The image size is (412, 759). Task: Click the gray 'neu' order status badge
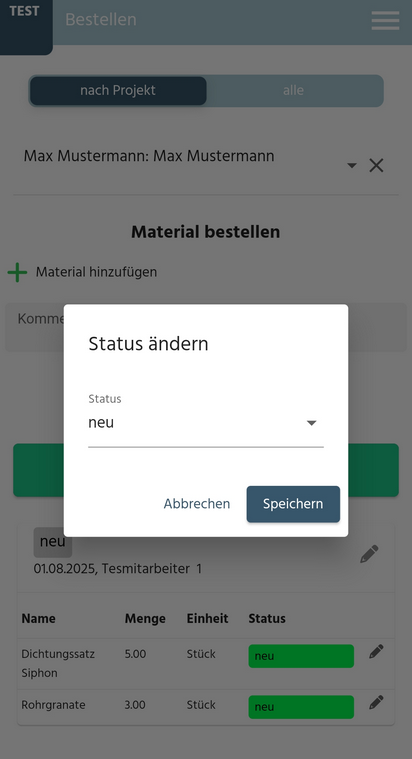pos(53,543)
